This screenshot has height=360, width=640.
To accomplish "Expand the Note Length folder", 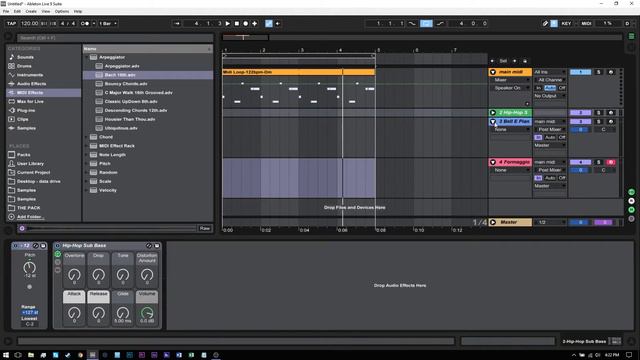I will [x=86, y=155].
